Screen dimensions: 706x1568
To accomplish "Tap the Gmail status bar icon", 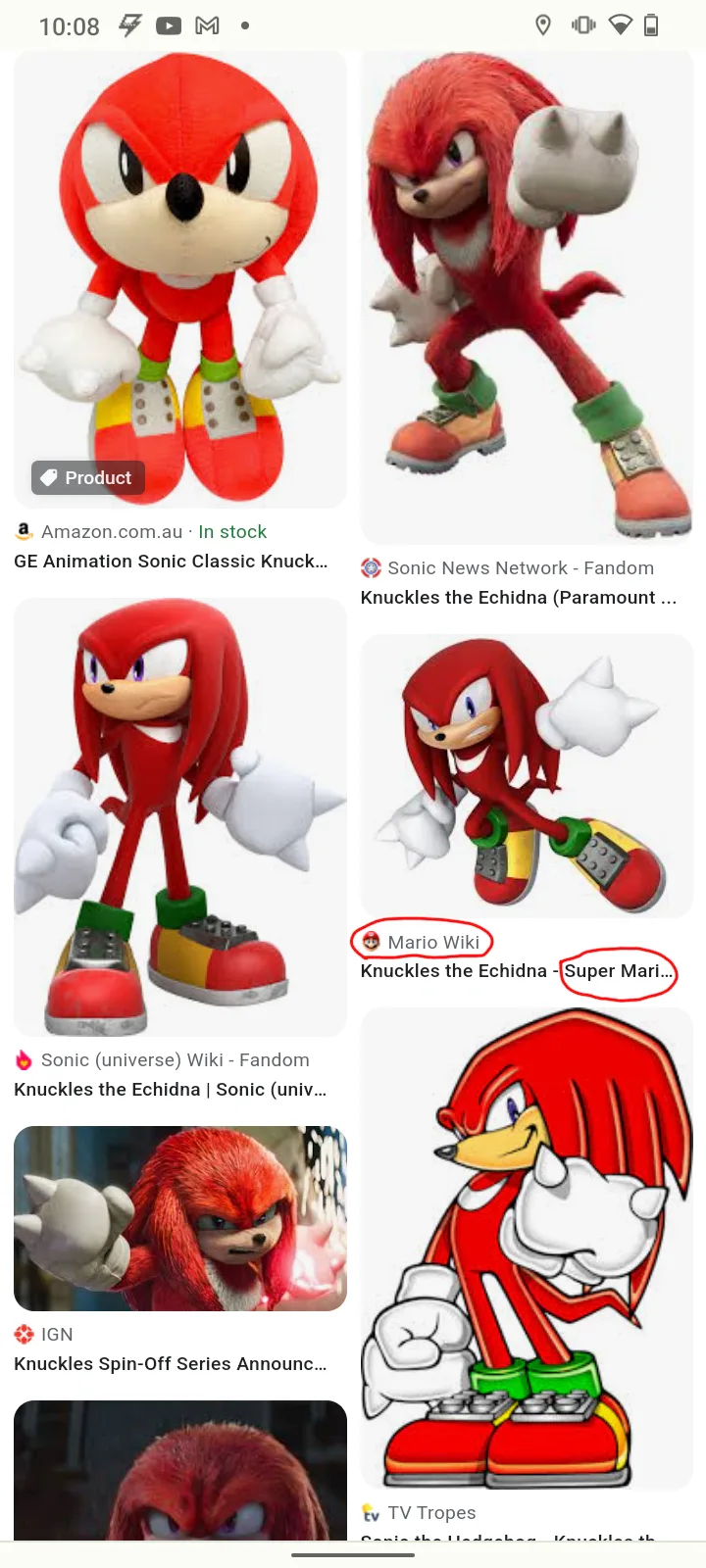I will [x=207, y=25].
